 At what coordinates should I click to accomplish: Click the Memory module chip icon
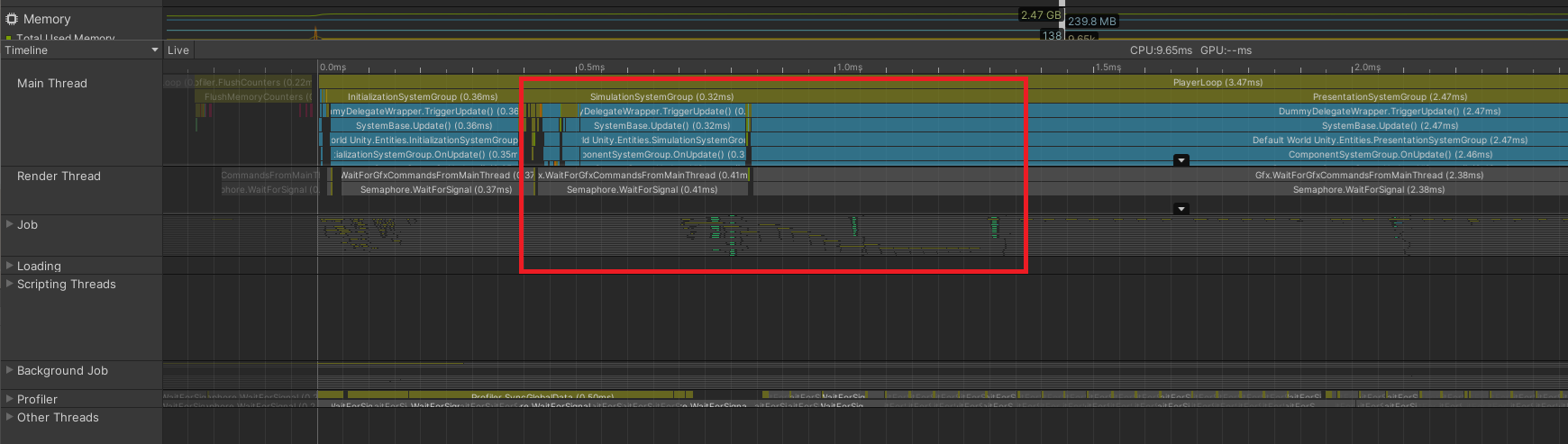point(12,19)
